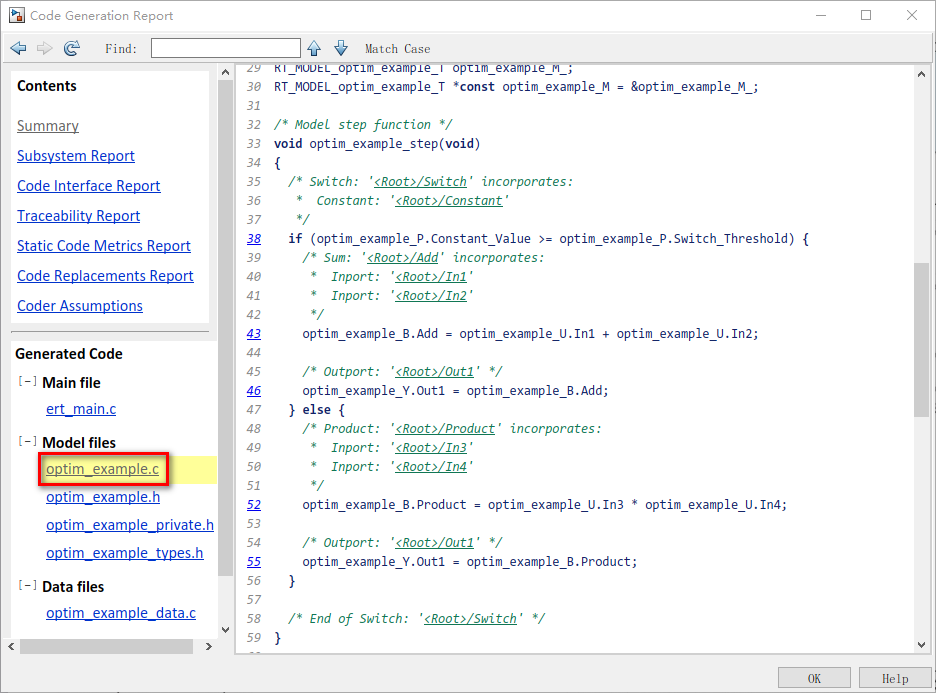
Task: Click line number 38 link
Action: pyautogui.click(x=254, y=239)
